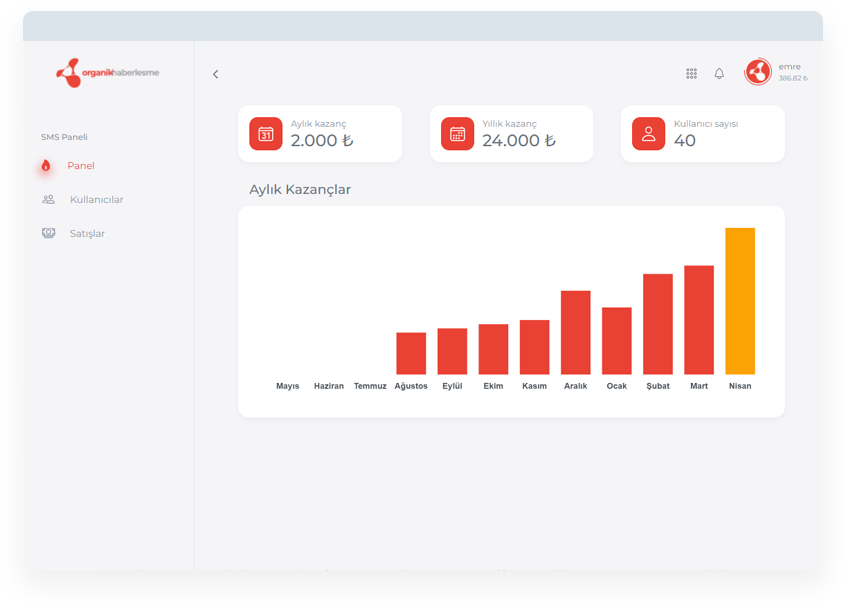Click the Aylık Kazançlar chart title
This screenshot has width=846, height=606.
click(301, 189)
